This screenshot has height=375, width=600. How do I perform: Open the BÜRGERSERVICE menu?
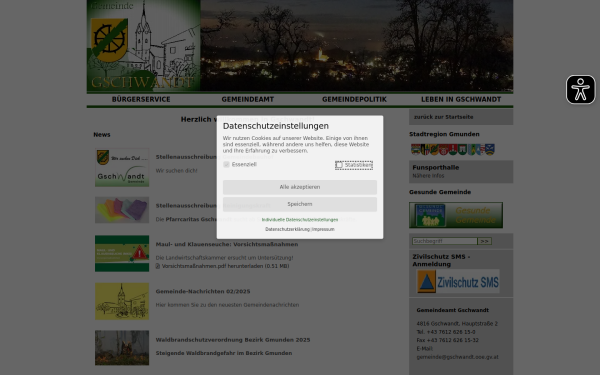point(141,99)
